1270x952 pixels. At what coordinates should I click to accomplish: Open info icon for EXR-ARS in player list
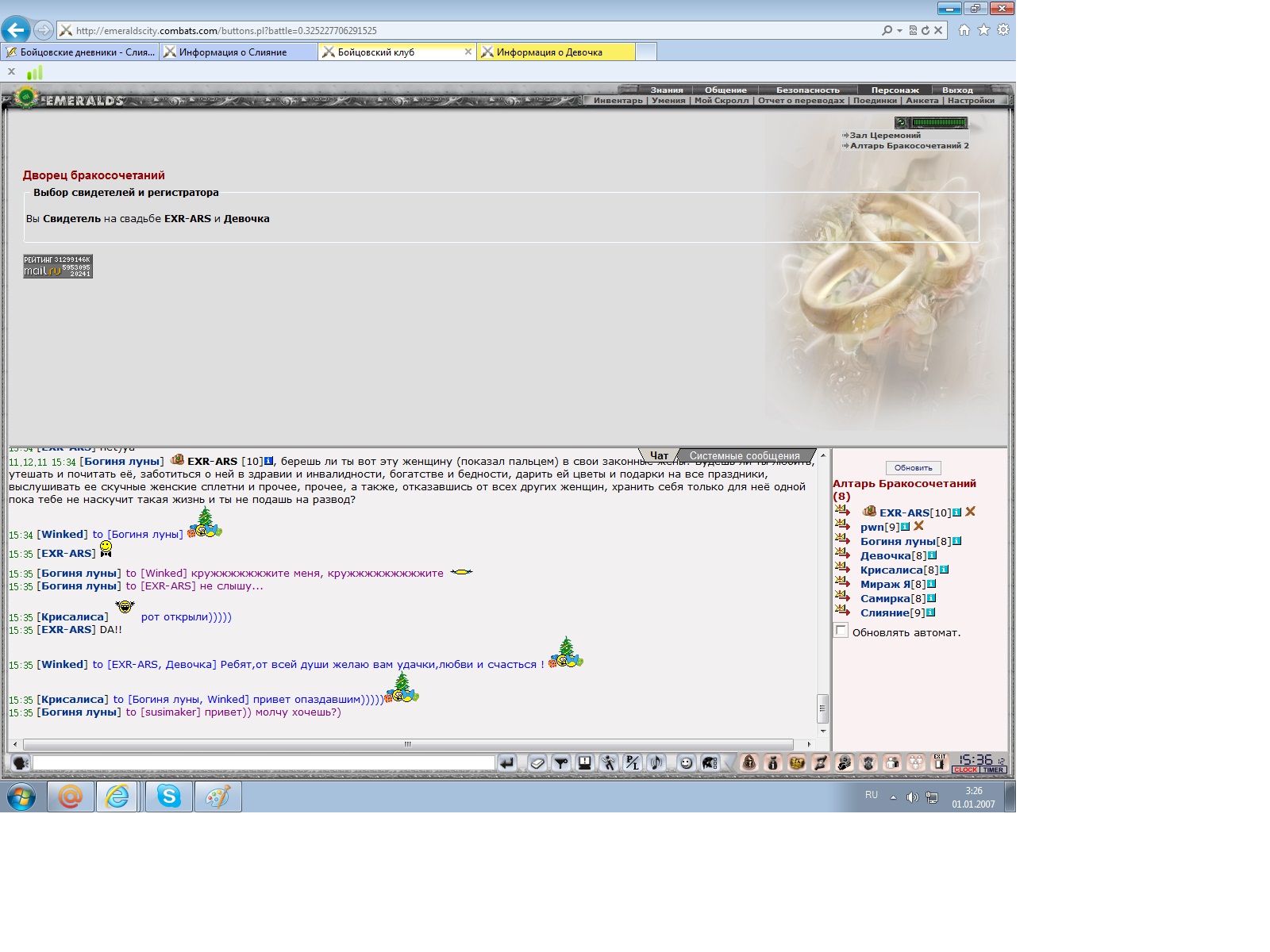956,512
